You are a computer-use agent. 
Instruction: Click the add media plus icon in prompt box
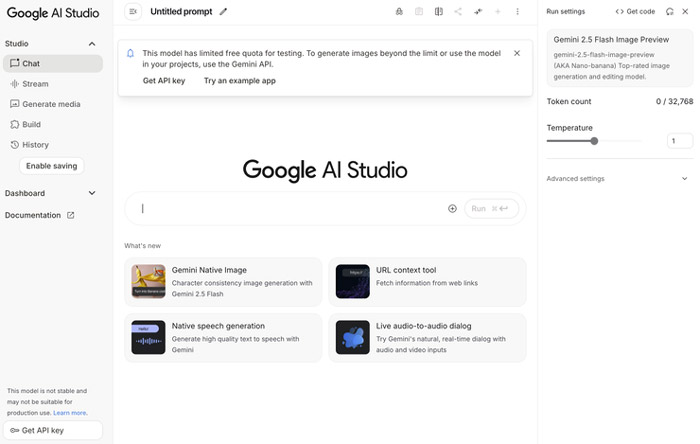452,208
